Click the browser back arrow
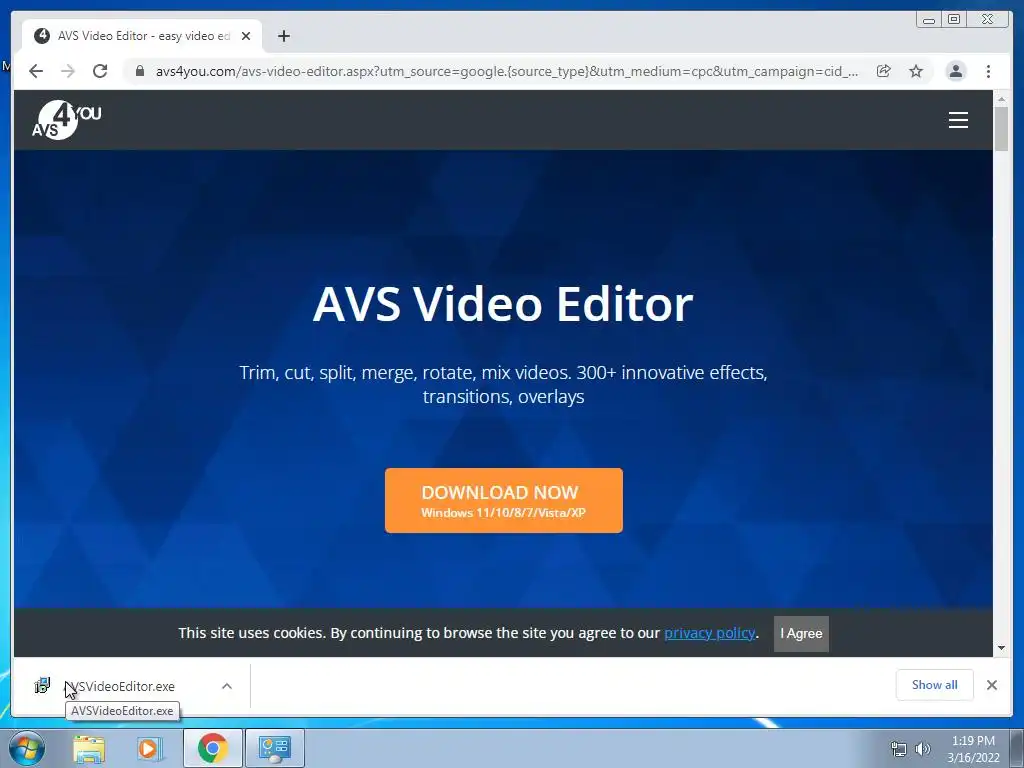This screenshot has height=768, width=1024. point(36,71)
